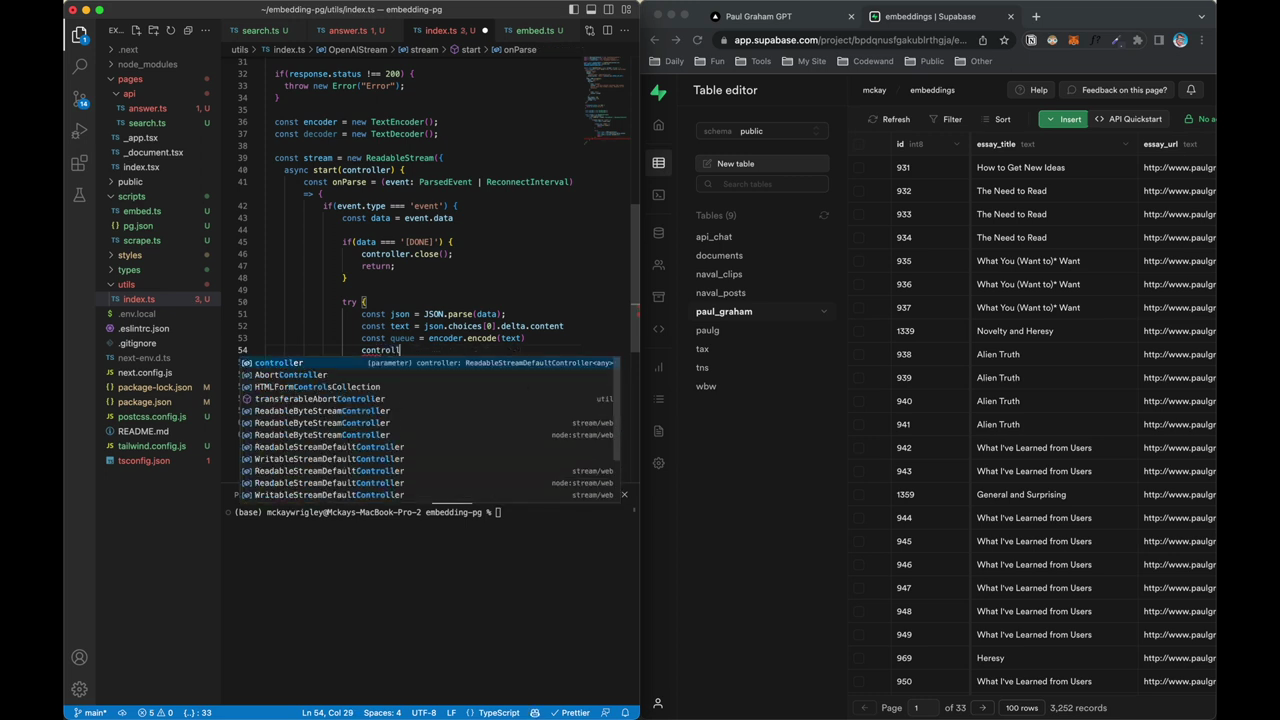Open pg.json in the Explorer
This screenshot has width=1280, height=720.
coord(138,226)
